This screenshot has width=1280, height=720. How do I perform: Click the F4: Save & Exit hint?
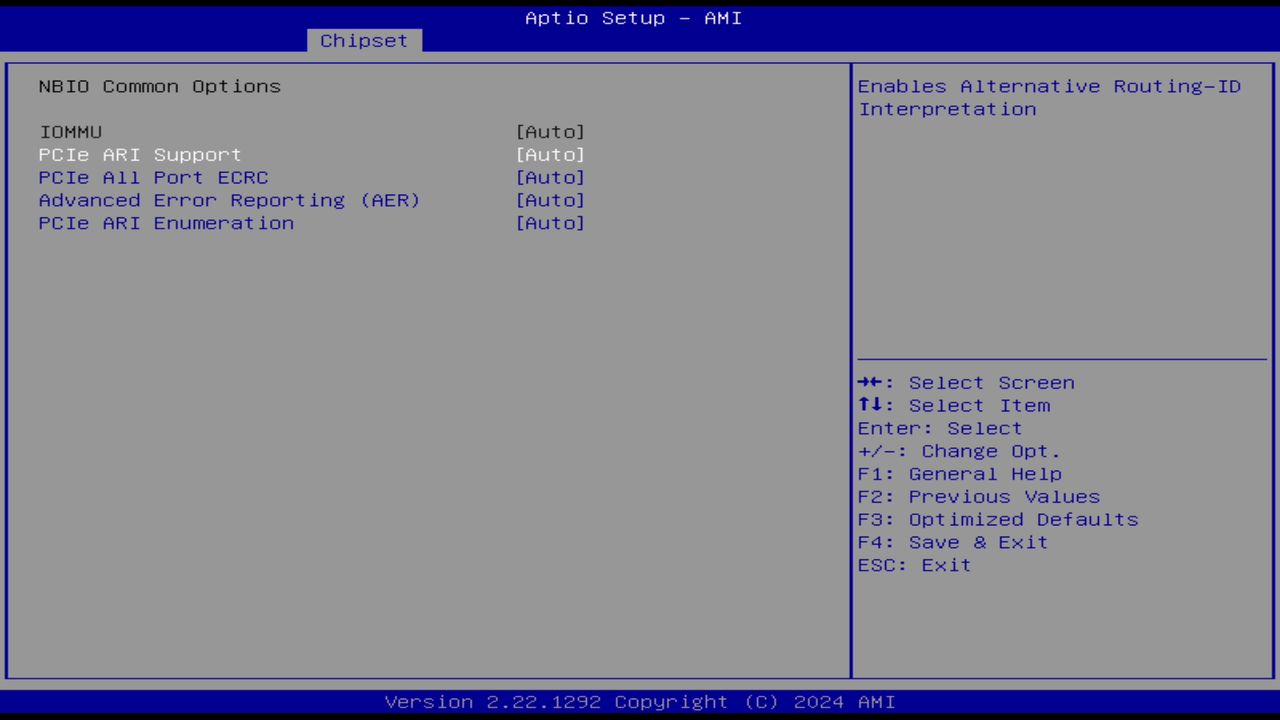[953, 543]
